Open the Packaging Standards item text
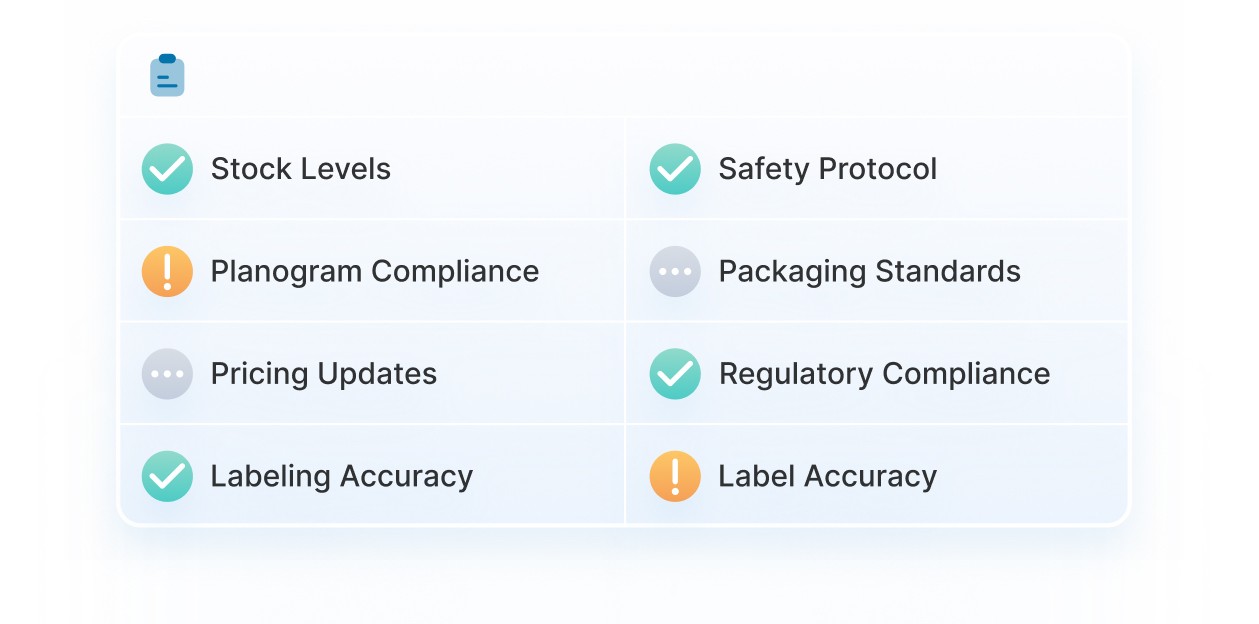1259x624 pixels. coord(870,271)
